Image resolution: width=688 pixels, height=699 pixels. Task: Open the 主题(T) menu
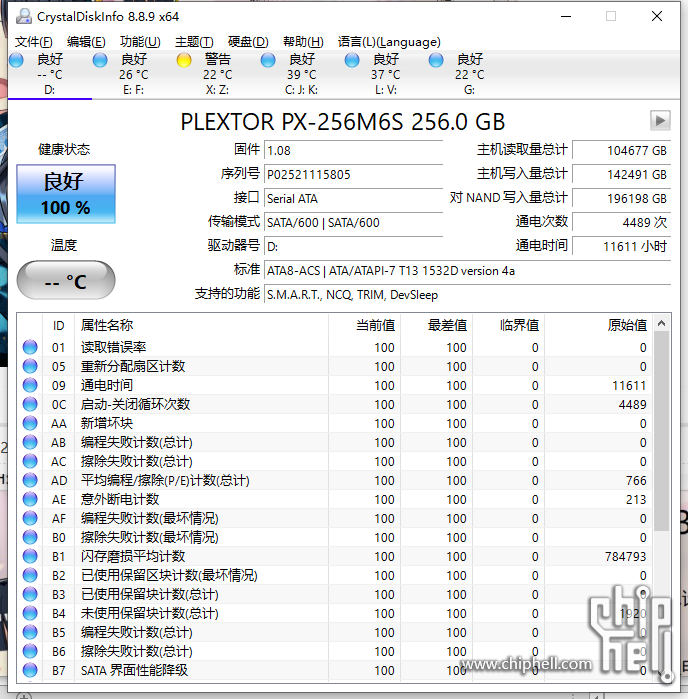tap(194, 42)
